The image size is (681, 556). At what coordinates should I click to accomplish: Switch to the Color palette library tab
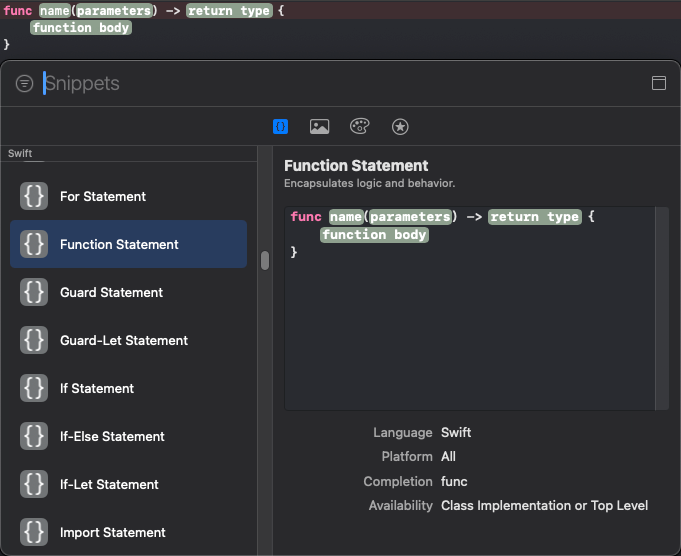(x=360, y=126)
